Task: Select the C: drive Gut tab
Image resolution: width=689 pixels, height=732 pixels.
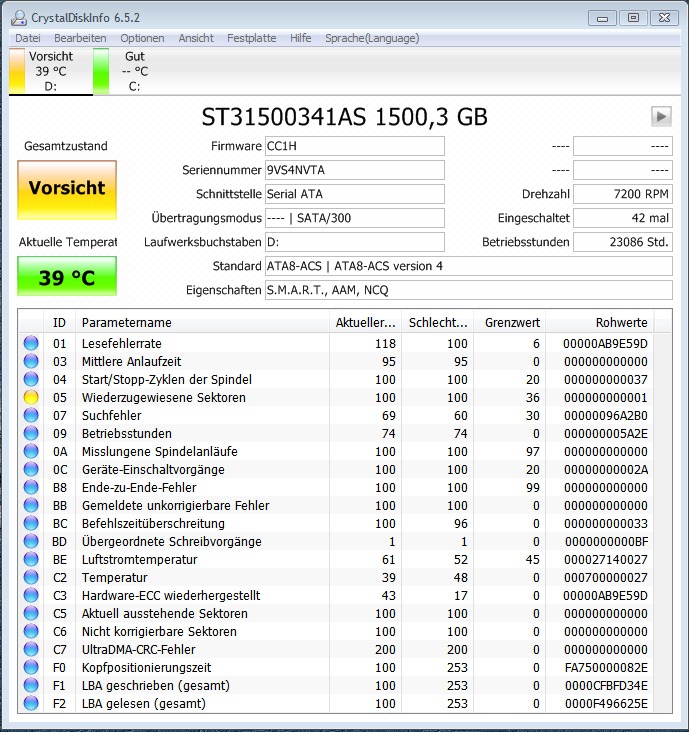Action: click(x=134, y=71)
